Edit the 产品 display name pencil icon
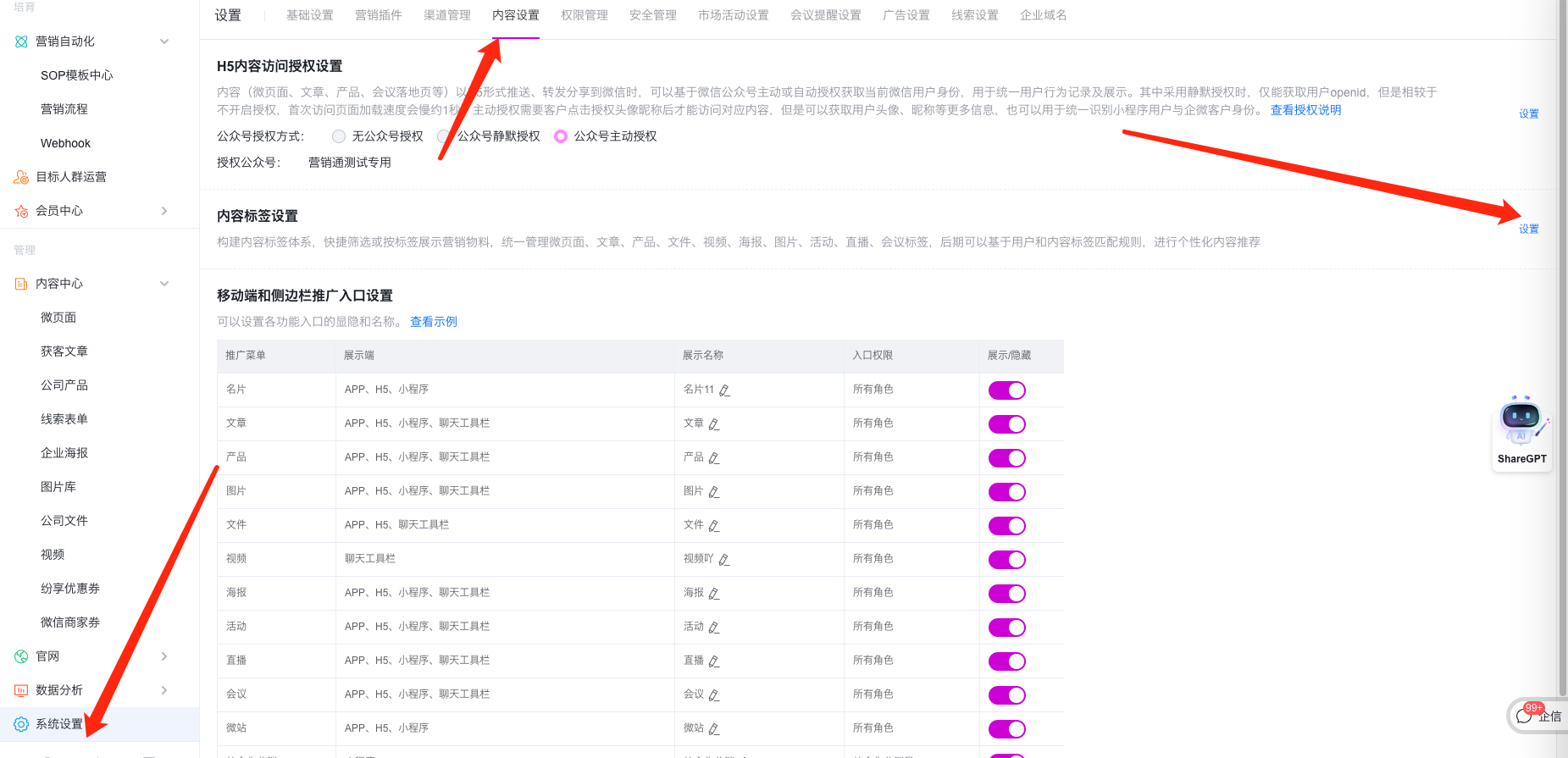The width and height of the screenshot is (1568, 758). [x=714, y=457]
